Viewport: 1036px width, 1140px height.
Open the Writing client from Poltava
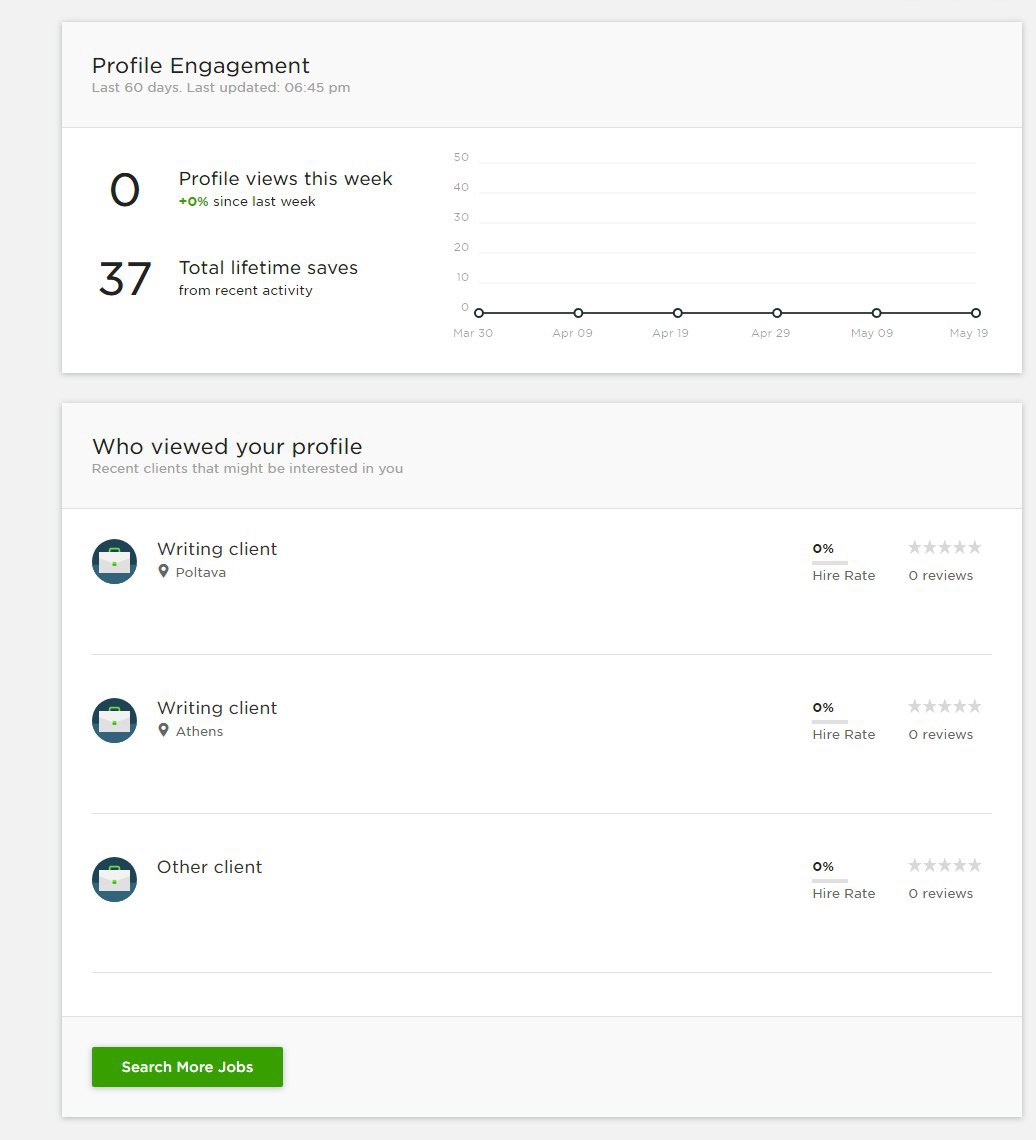[x=217, y=549]
